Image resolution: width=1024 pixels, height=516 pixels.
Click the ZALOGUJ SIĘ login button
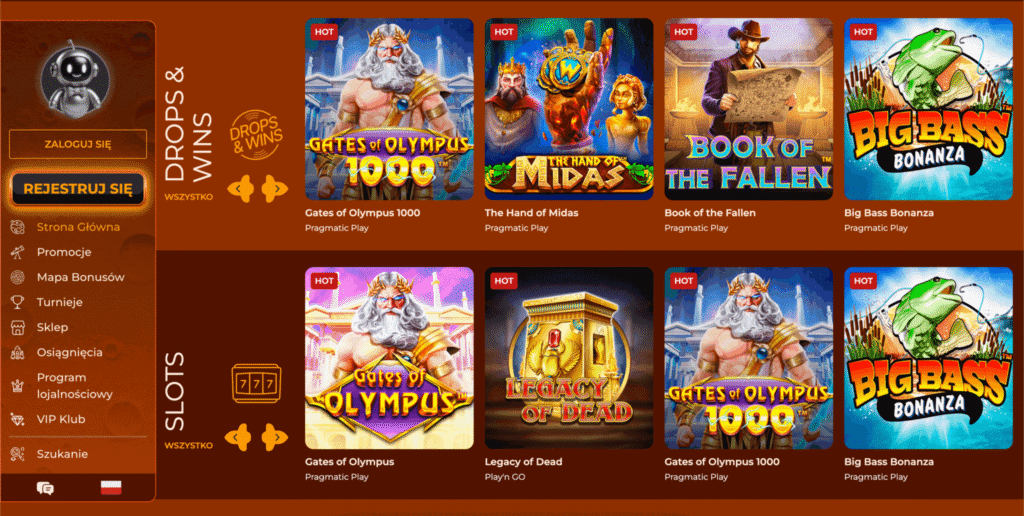click(x=78, y=144)
